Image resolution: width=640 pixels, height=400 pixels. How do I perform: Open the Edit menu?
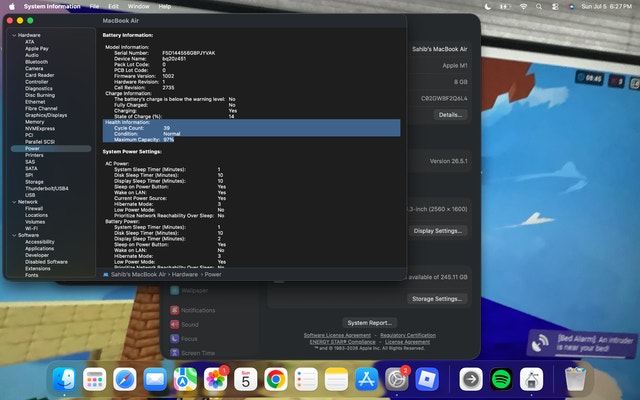[113, 7]
